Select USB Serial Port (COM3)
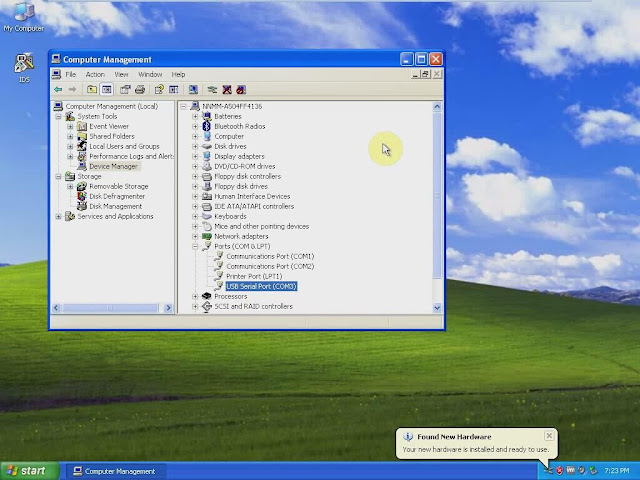This screenshot has width=640, height=480. point(261,286)
